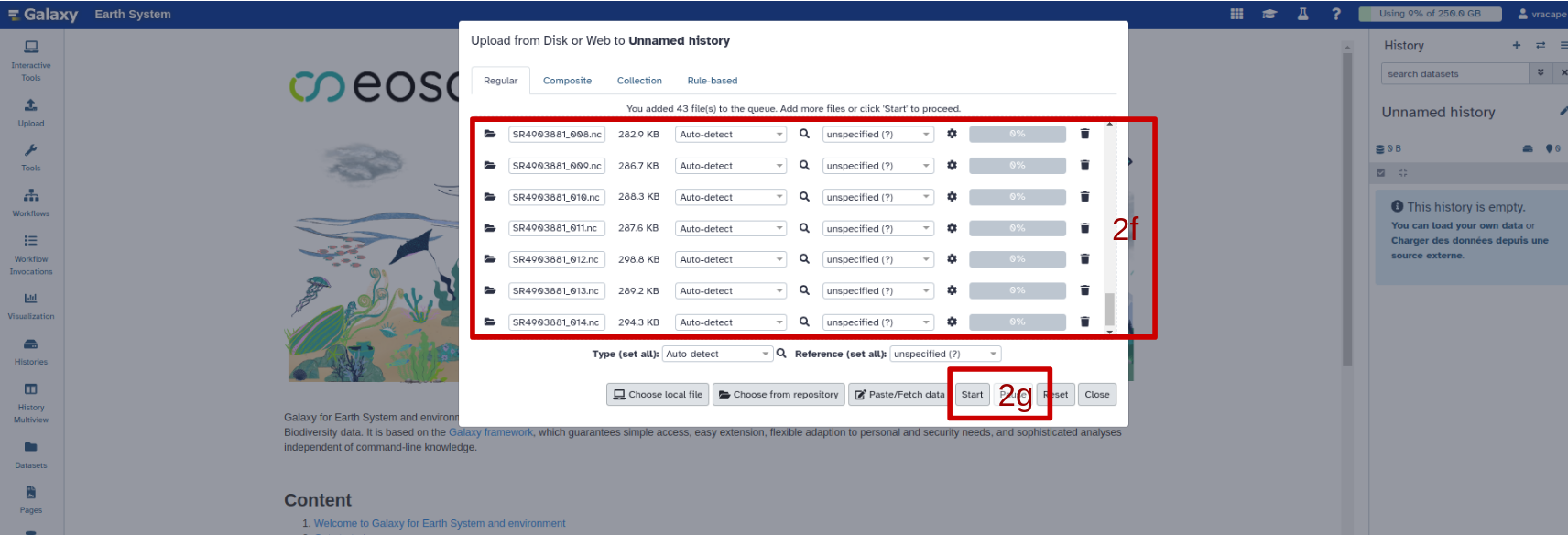Open the help question mark icon
Screen dimensions: 1568x535
pyautogui.click(x=1336, y=14)
